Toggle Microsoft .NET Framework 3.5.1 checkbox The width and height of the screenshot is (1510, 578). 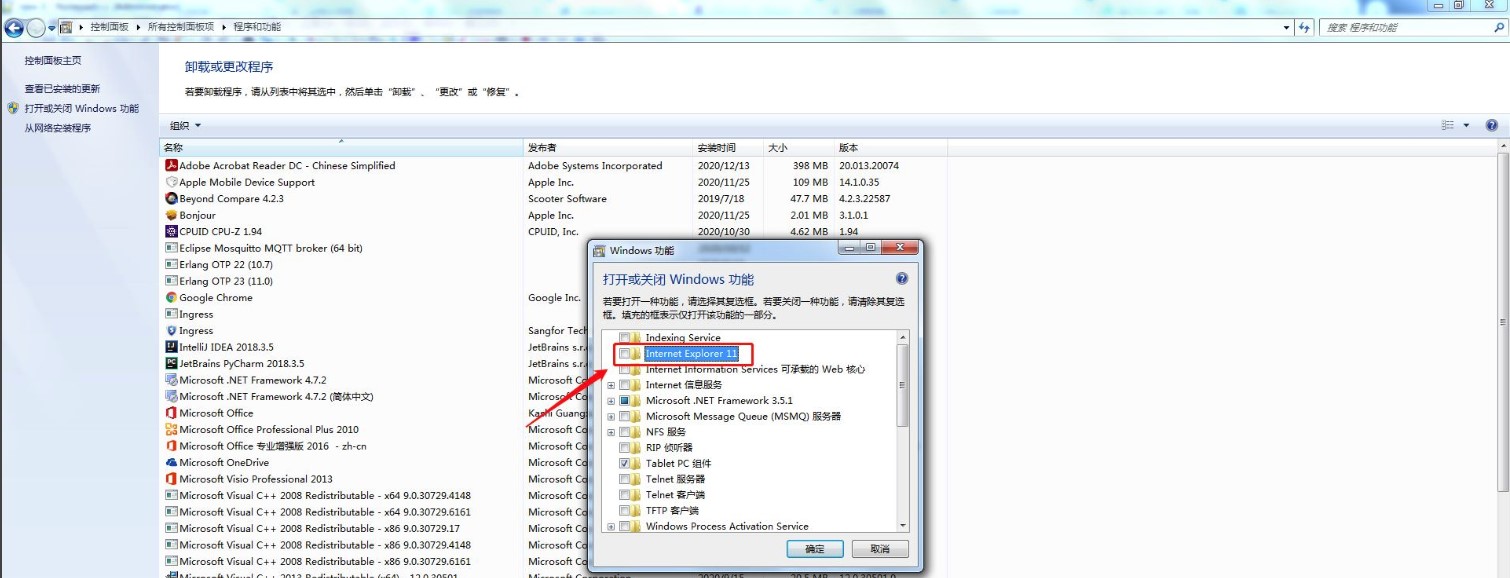[625, 400]
